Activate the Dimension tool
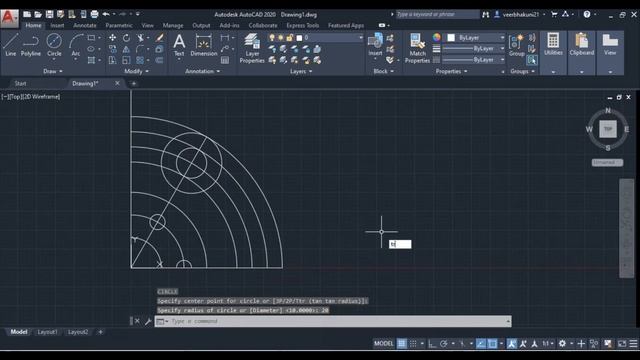640x360 pixels. coord(204,45)
